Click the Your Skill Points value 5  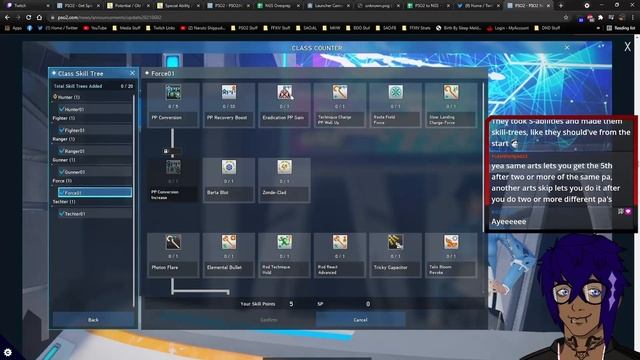pos(291,304)
